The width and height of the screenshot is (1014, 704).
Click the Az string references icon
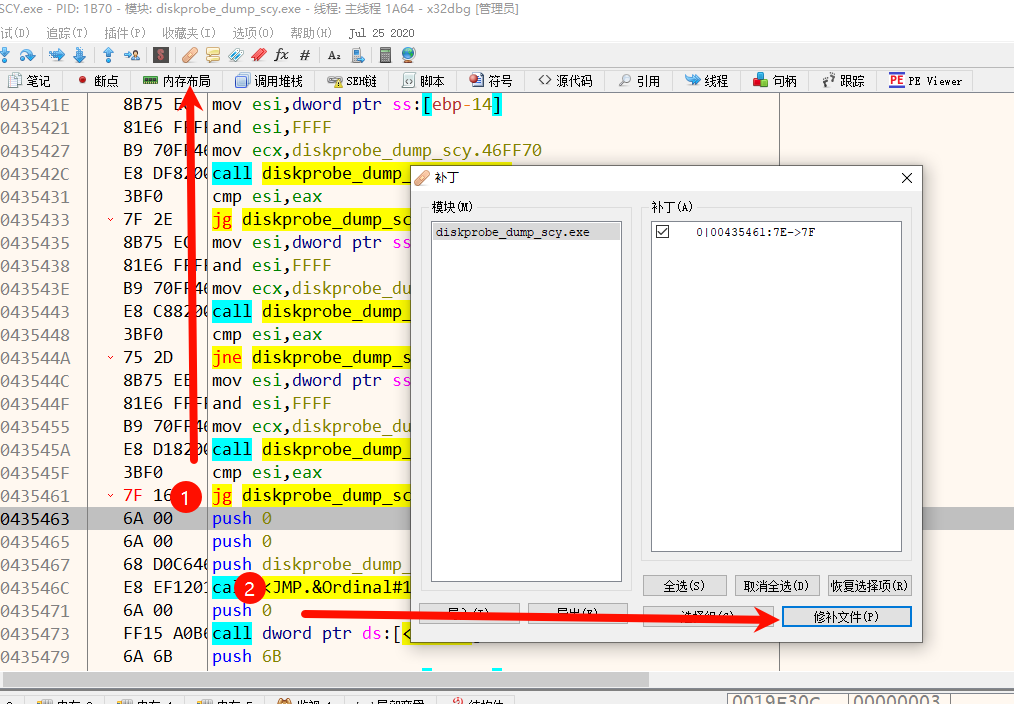[x=334, y=56]
